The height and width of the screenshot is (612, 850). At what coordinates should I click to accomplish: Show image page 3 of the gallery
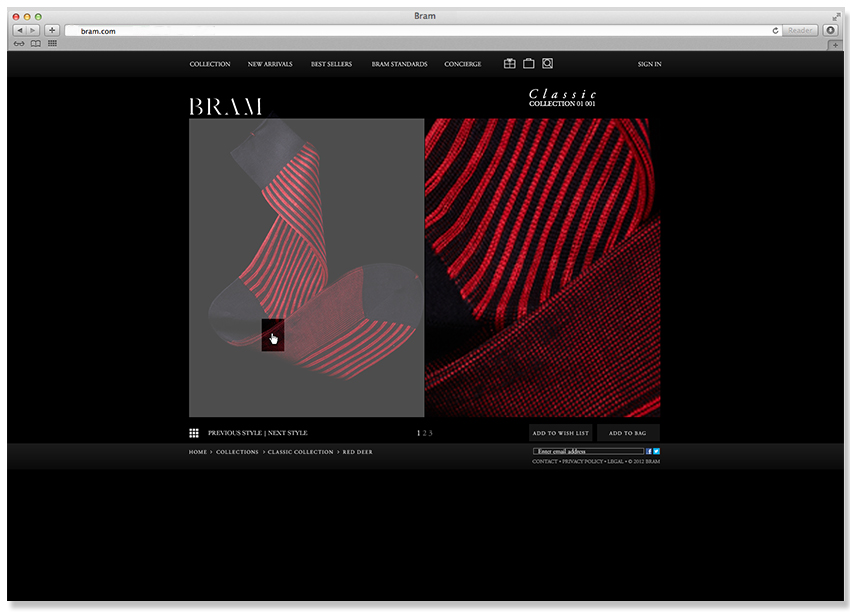[430, 433]
